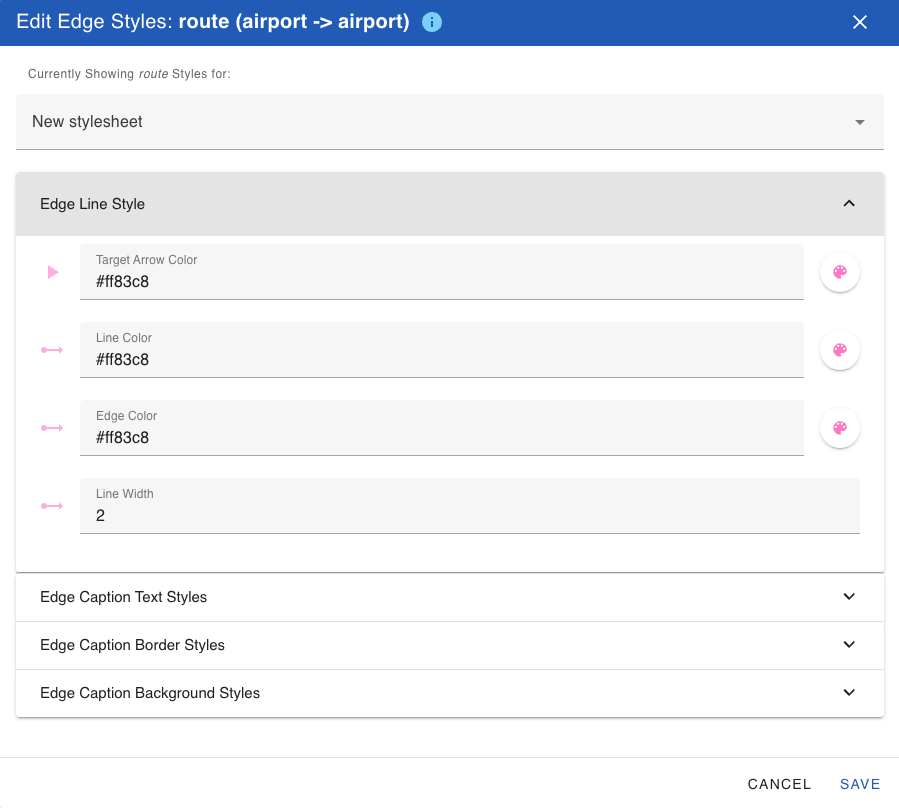899x808 pixels.
Task: Open the Target Arrow Color palette picker
Action: coord(839,271)
